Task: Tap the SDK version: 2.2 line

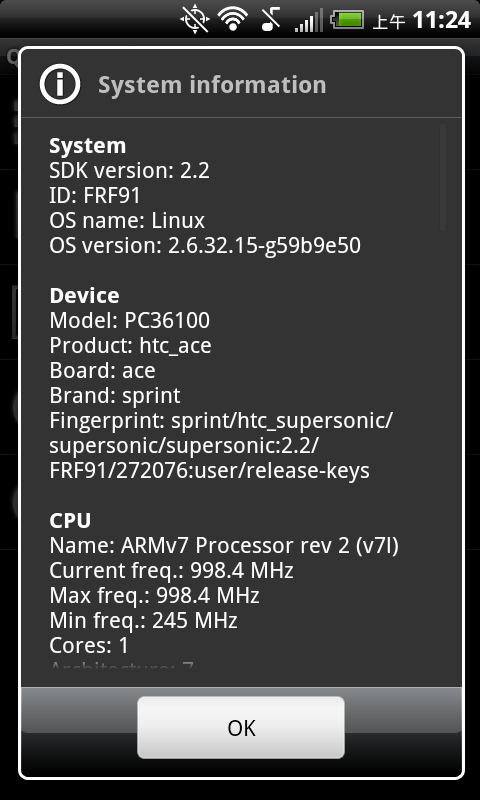Action: click(x=130, y=171)
